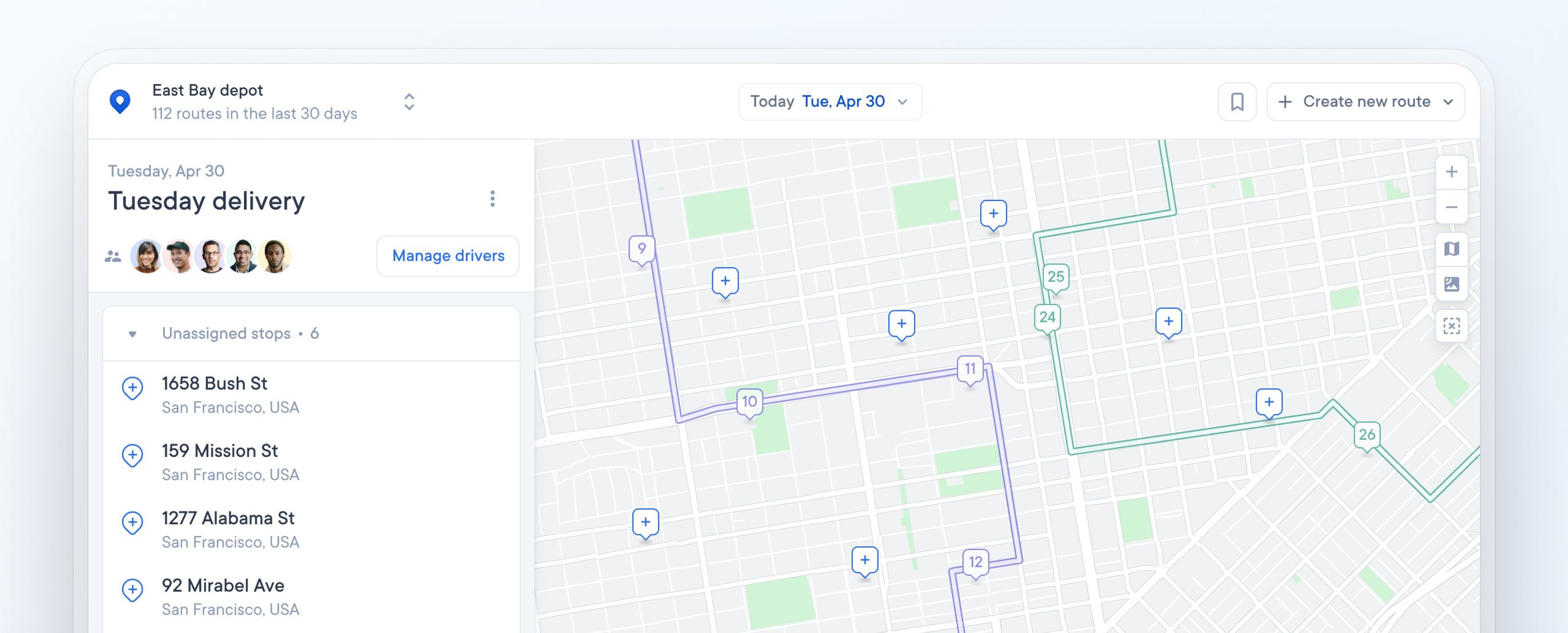Click unassigned plus marker left of stop 12
This screenshot has height=633, width=1568.
[864, 561]
